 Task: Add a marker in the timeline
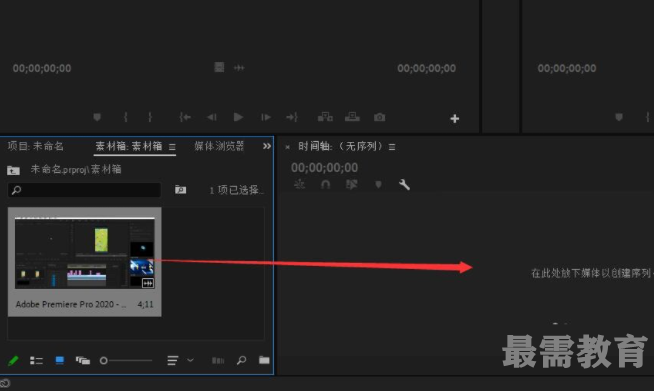click(x=378, y=184)
